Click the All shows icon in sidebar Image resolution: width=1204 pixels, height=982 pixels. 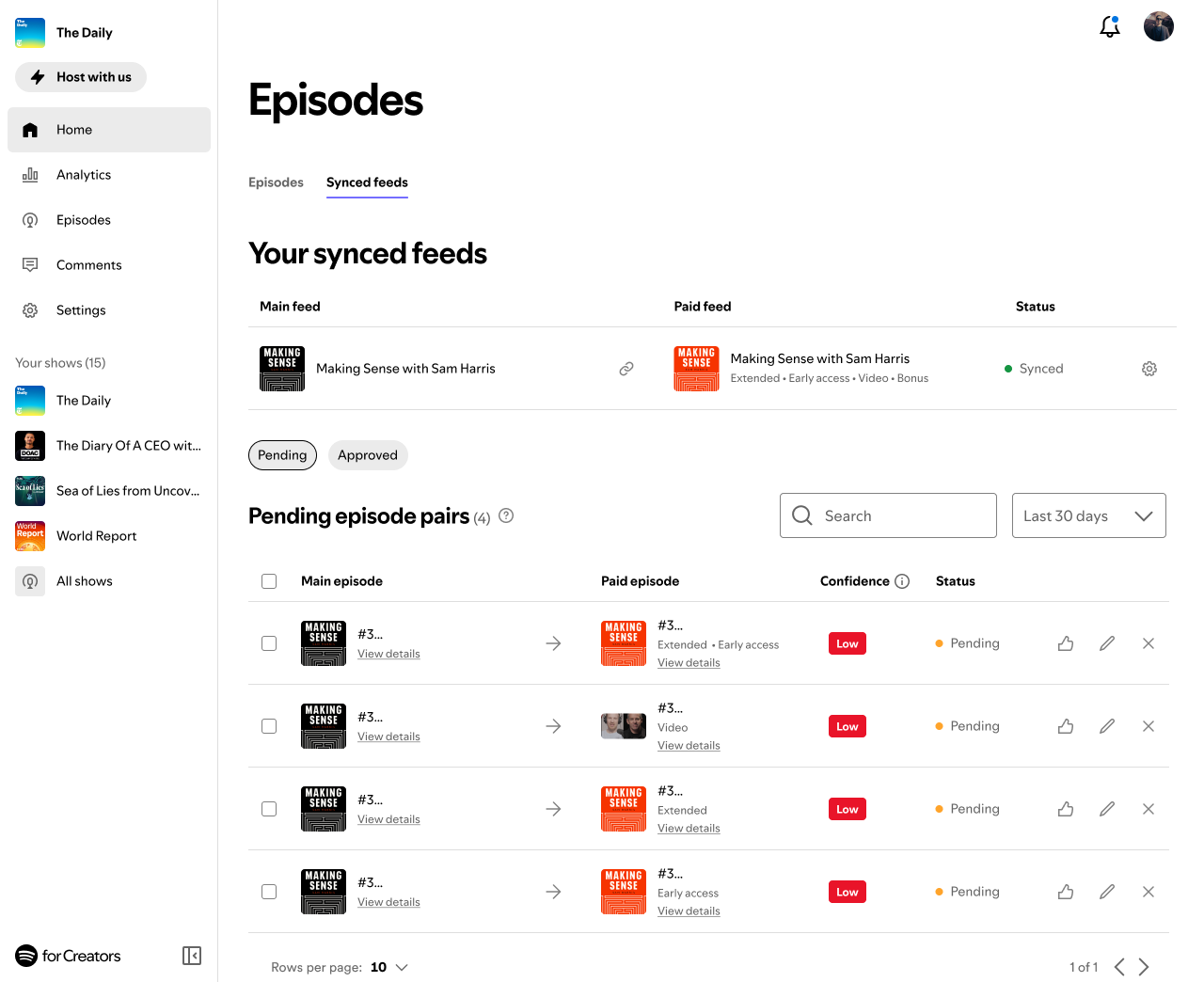(30, 581)
